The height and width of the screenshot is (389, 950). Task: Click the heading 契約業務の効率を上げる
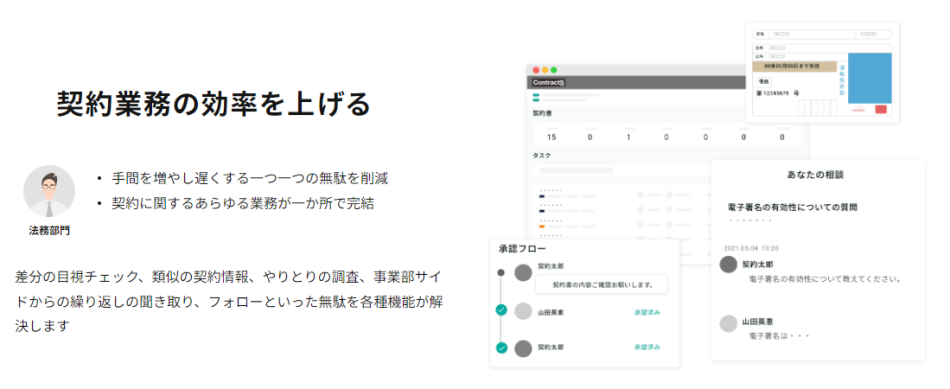pyautogui.click(x=213, y=104)
